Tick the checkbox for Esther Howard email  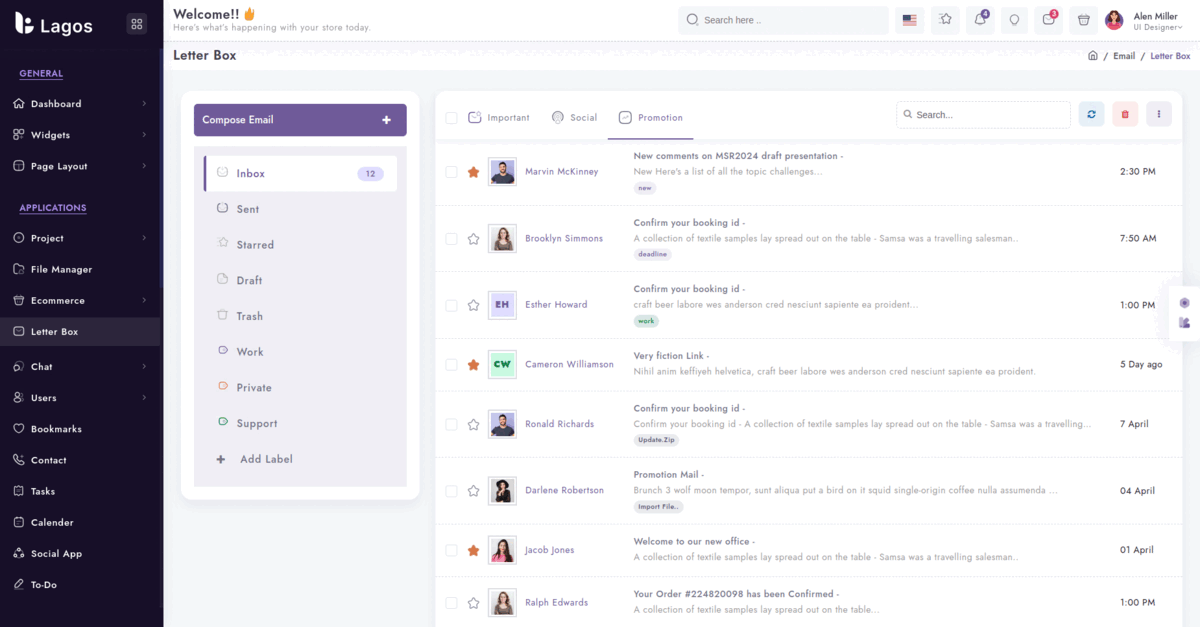(x=451, y=305)
